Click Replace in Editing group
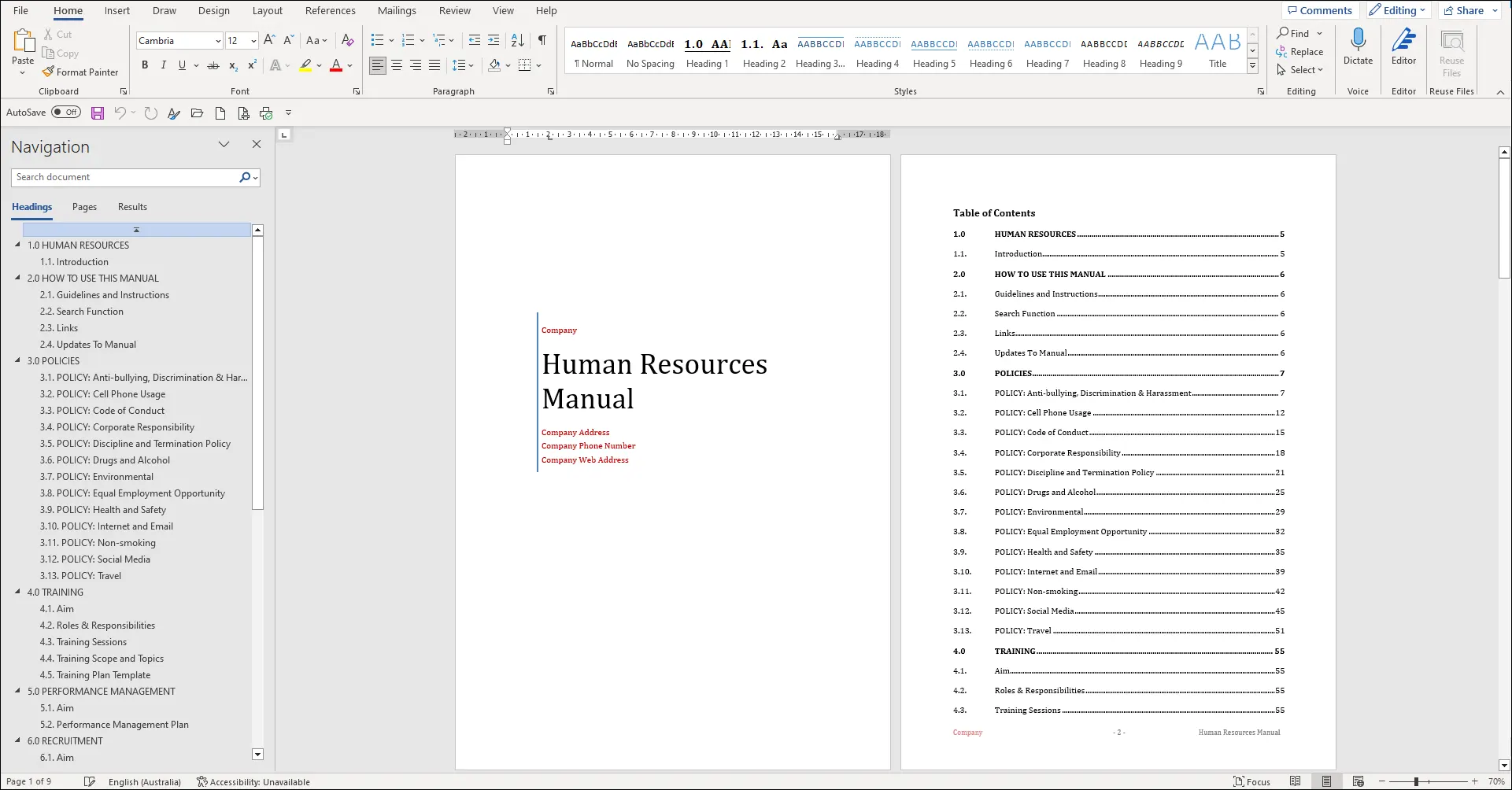Image resolution: width=1512 pixels, height=790 pixels. 1300,52
